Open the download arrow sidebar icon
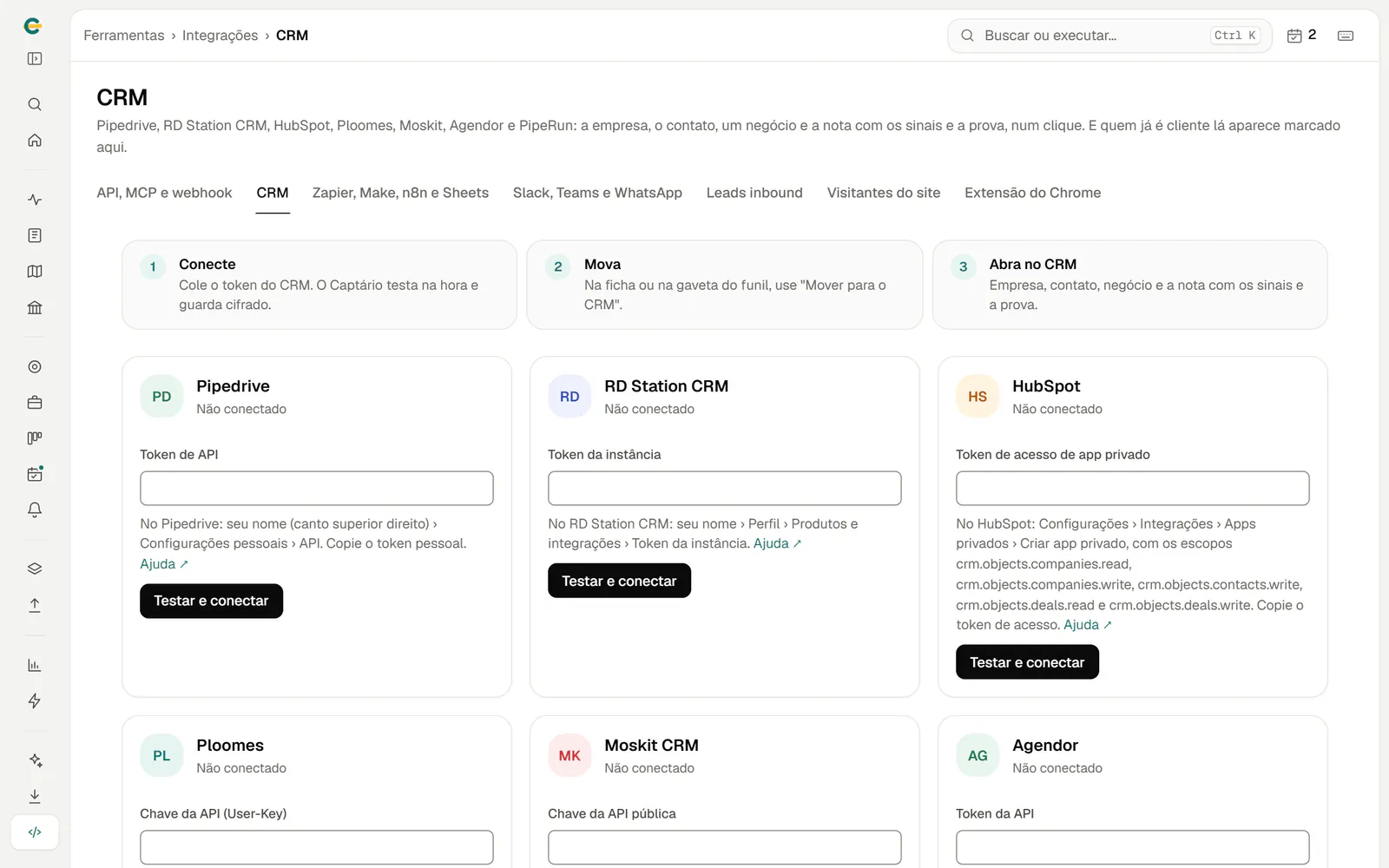The height and width of the screenshot is (868, 1389). click(35, 796)
